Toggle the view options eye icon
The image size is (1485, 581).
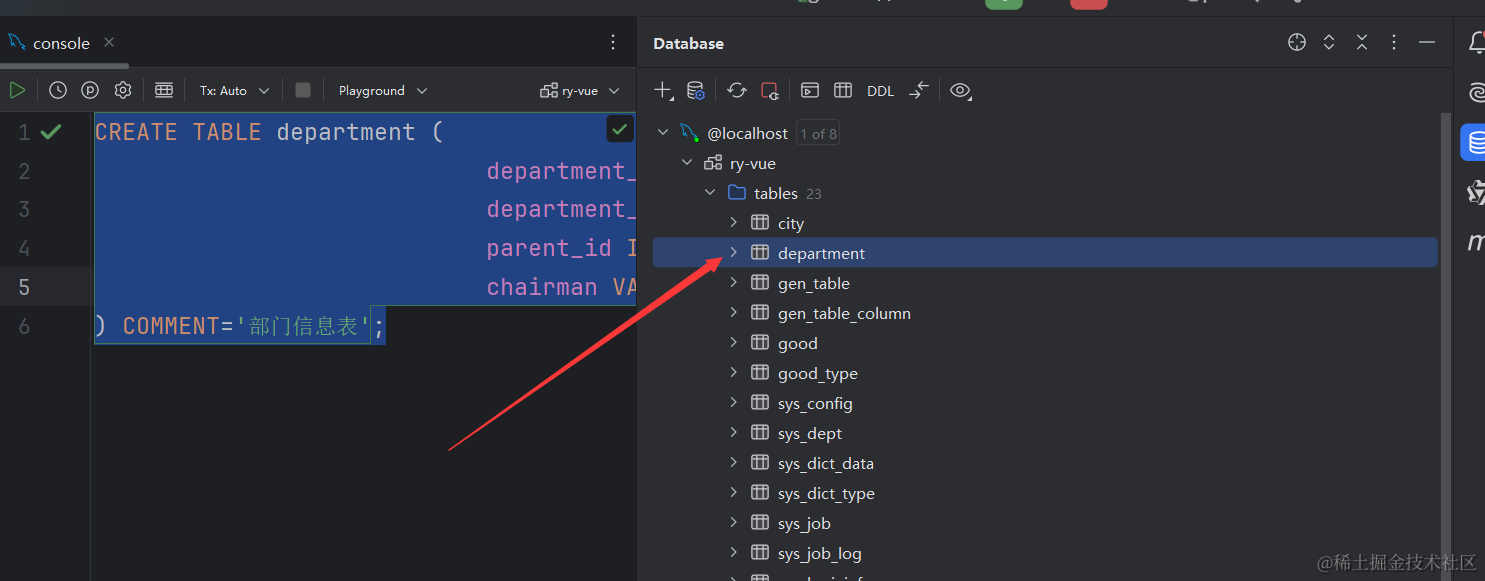point(960,90)
